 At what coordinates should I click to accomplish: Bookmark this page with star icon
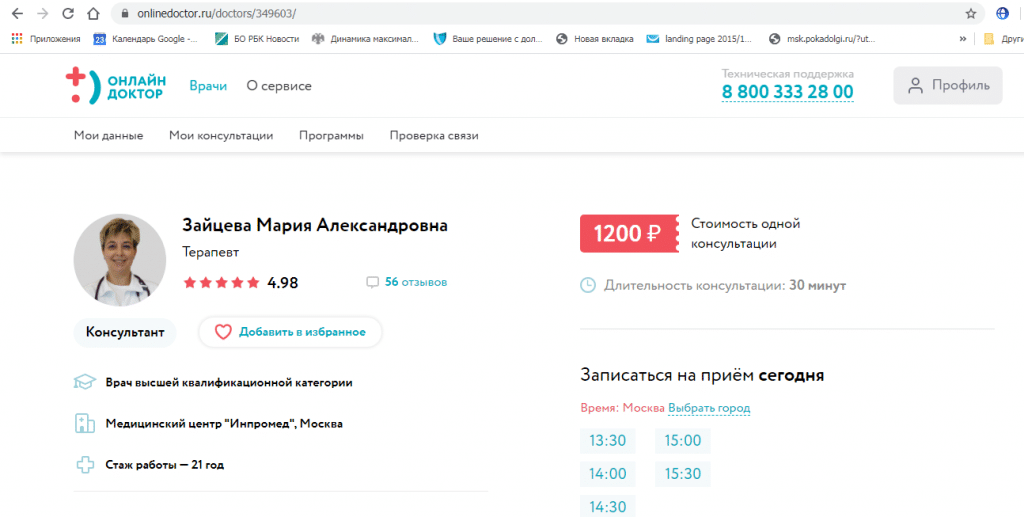coord(971,14)
